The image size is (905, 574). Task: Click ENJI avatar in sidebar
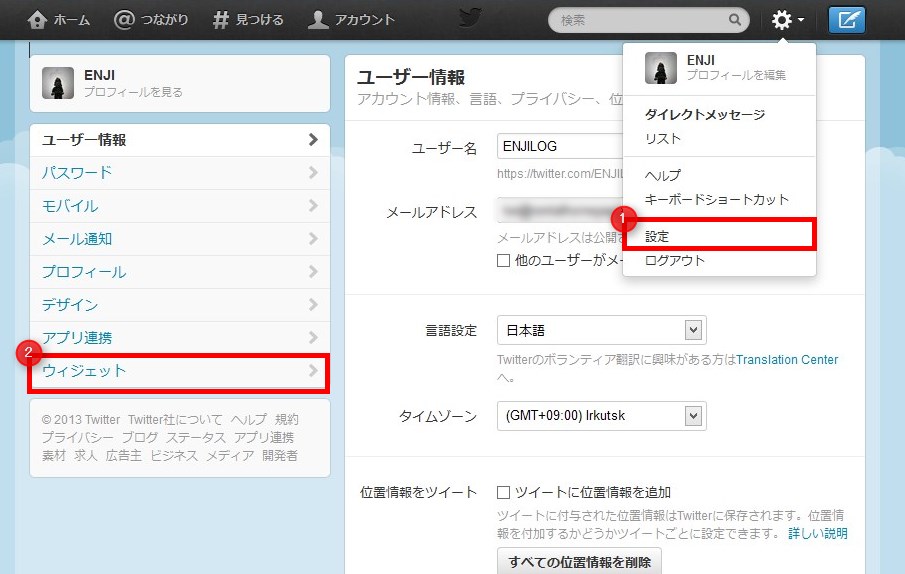pyautogui.click(x=58, y=83)
